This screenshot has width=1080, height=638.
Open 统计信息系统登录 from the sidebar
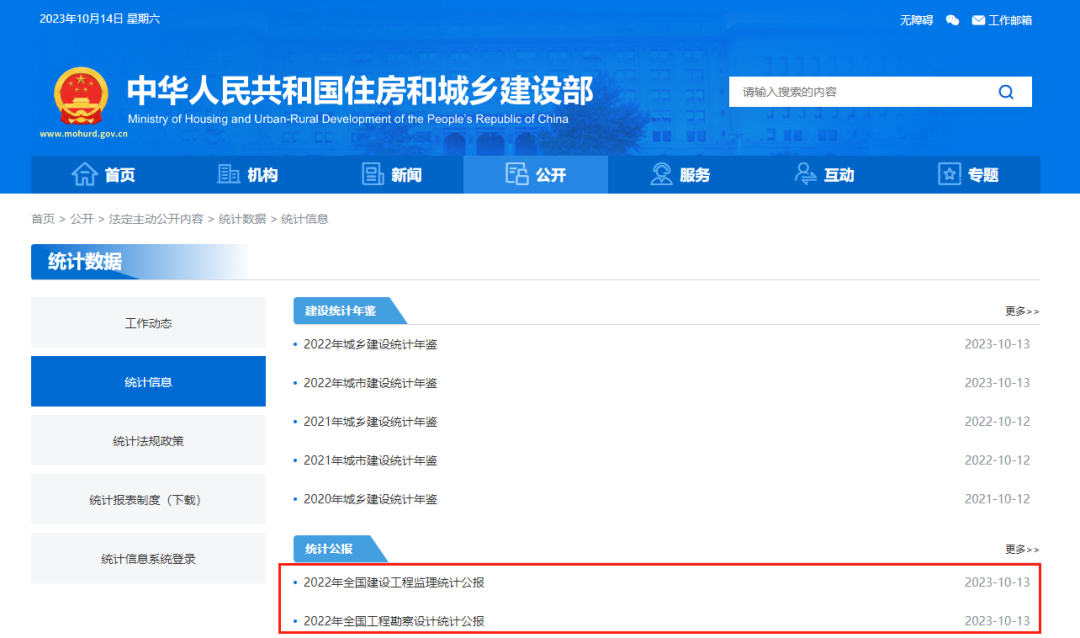pos(147,558)
